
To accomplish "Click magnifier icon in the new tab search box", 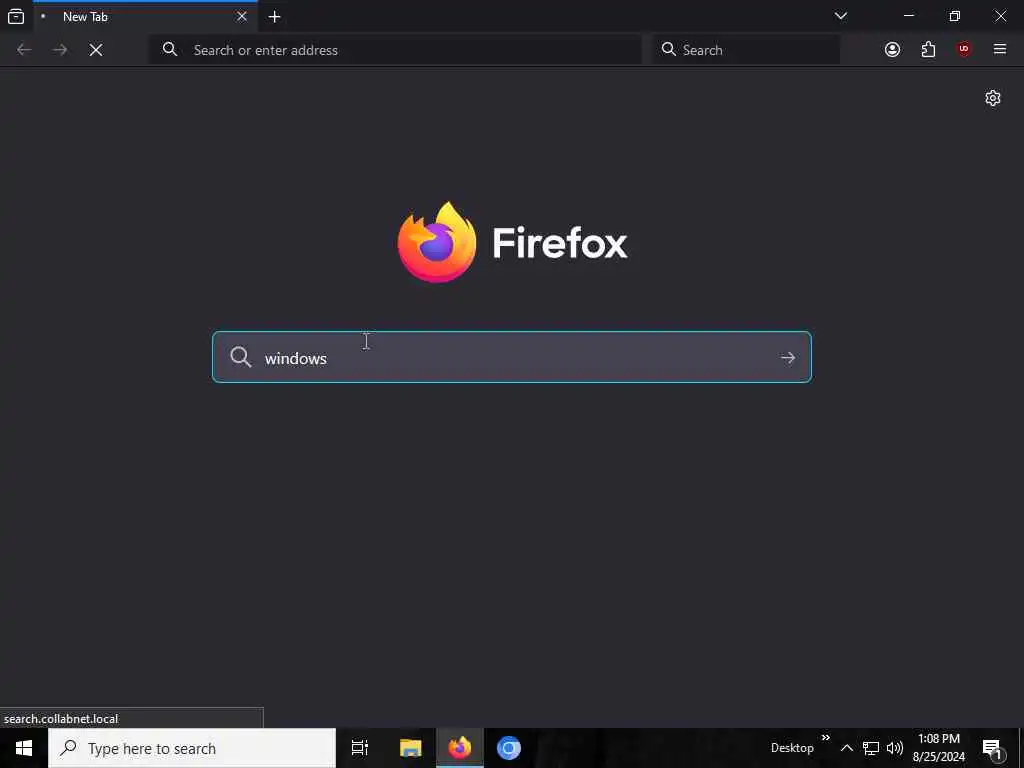I will [240, 357].
